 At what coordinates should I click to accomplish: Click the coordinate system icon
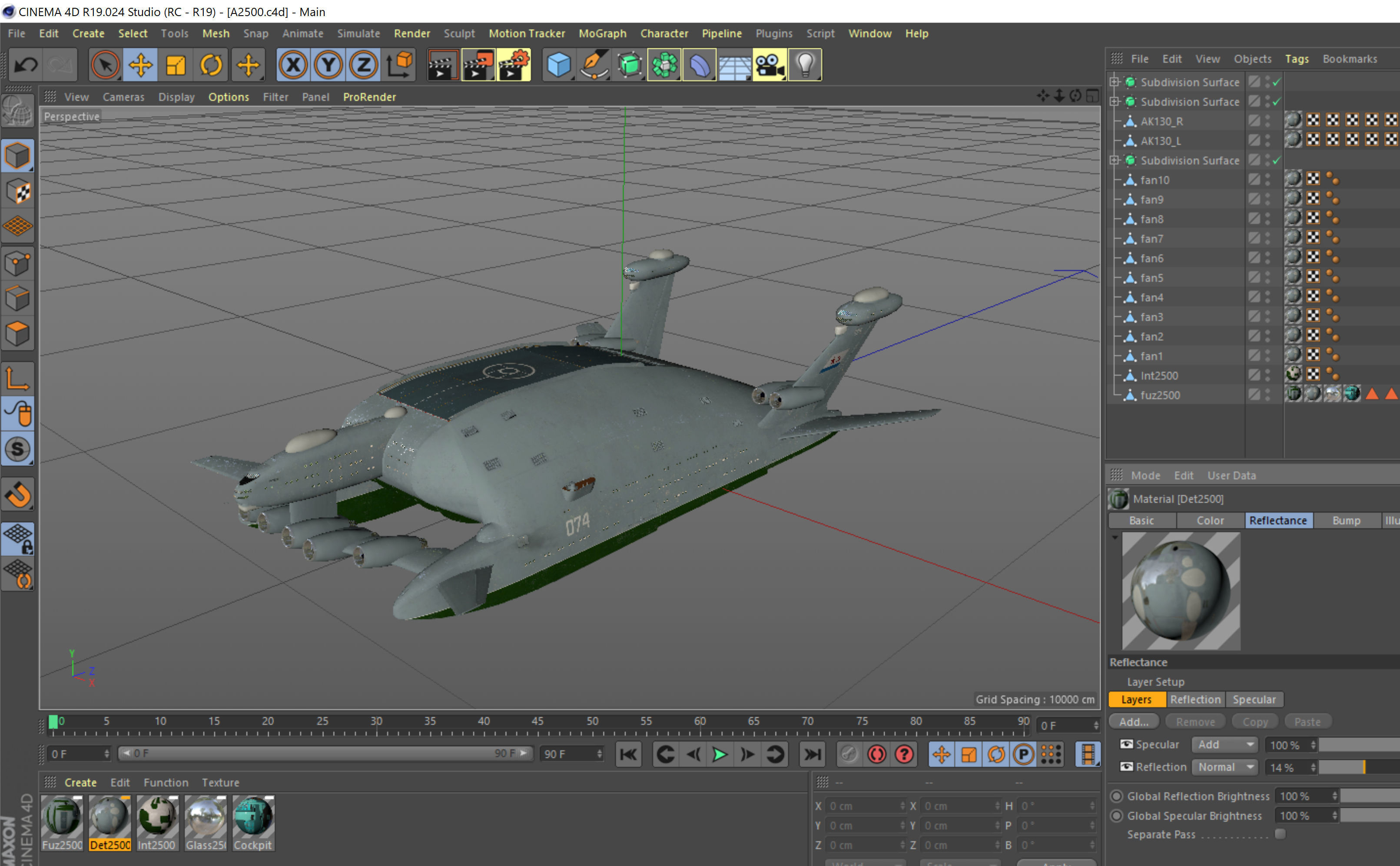(399, 65)
